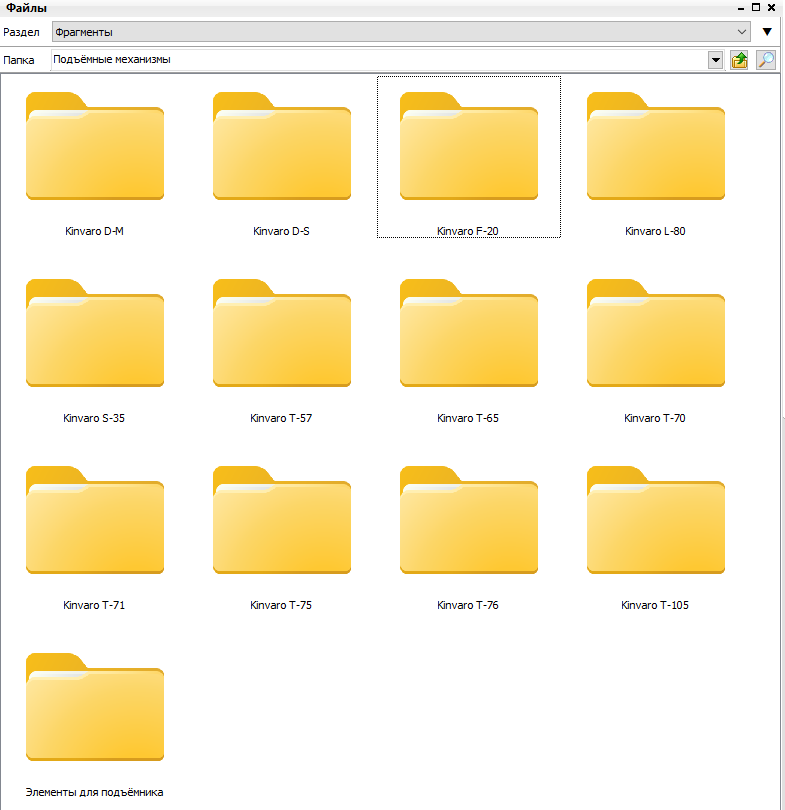Go up one folder level with the green arrow icon
Image resolution: width=785 pixels, height=810 pixels.
tap(740, 60)
